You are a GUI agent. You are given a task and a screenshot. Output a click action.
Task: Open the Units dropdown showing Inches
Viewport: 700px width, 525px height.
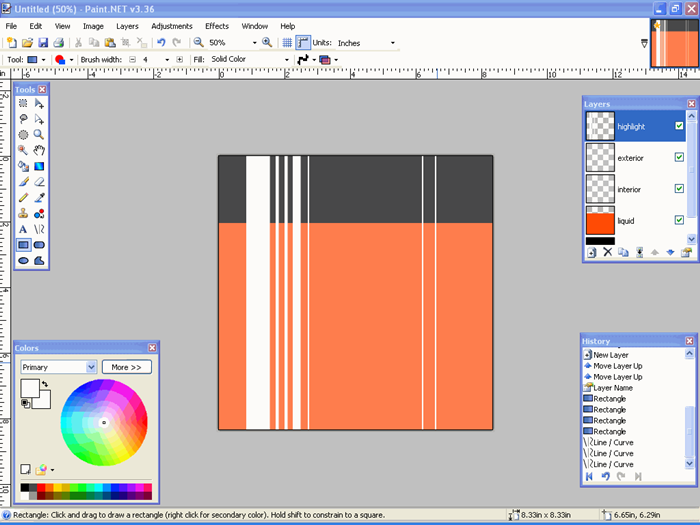click(x=367, y=43)
